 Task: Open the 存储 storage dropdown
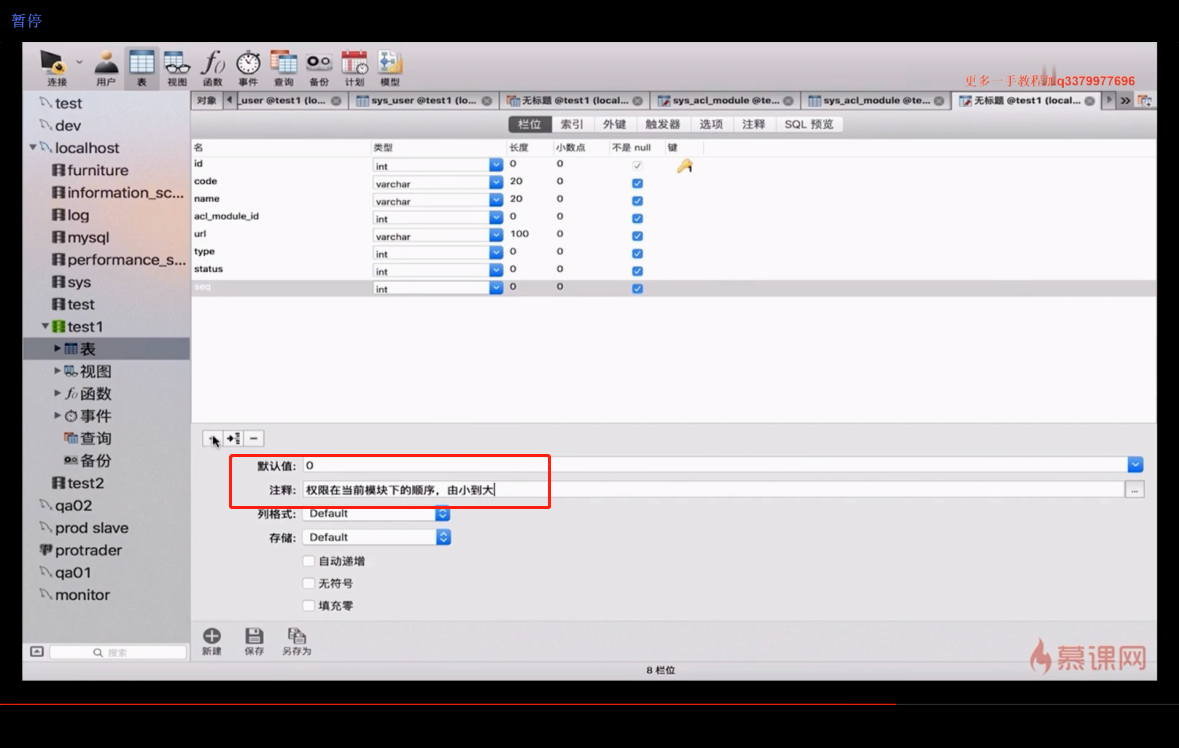(377, 538)
